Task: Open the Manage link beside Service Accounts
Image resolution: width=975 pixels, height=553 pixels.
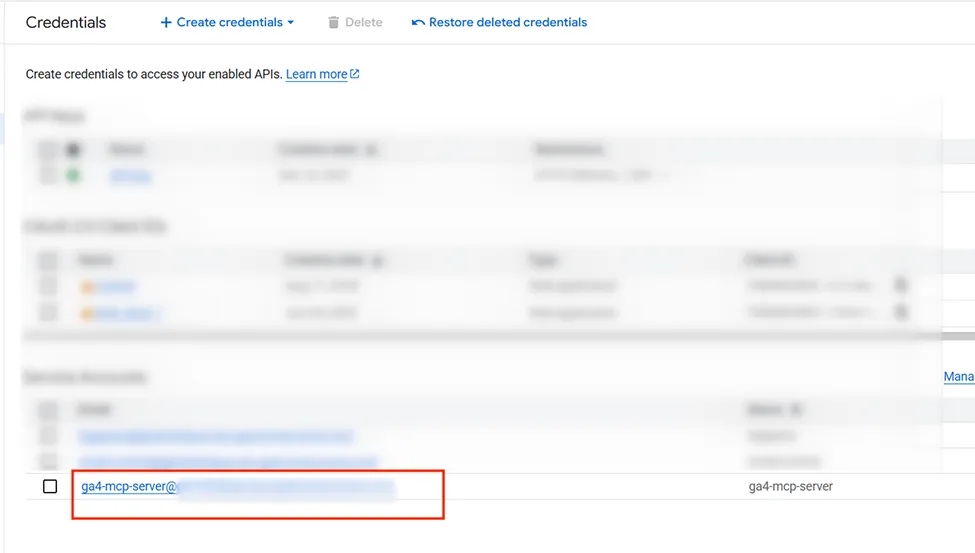Action: pos(959,377)
